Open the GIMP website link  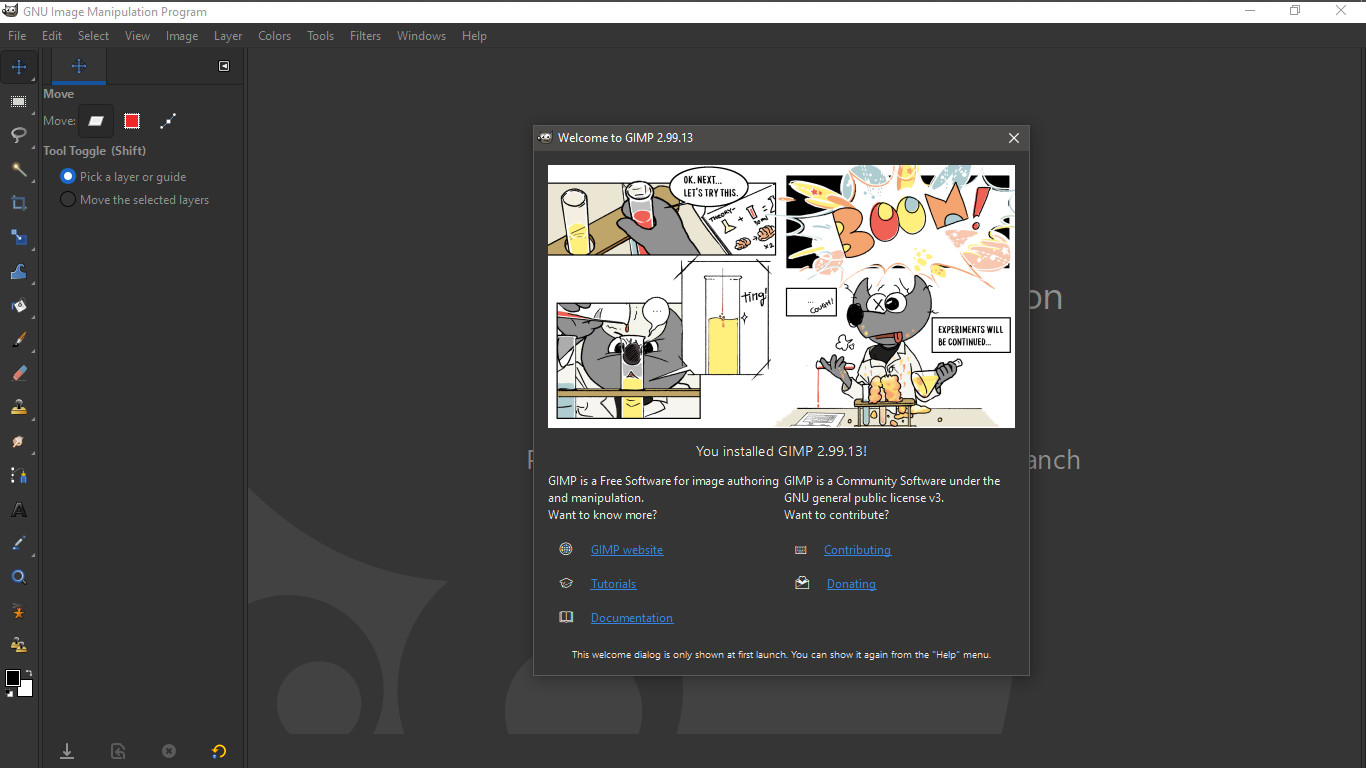(627, 550)
